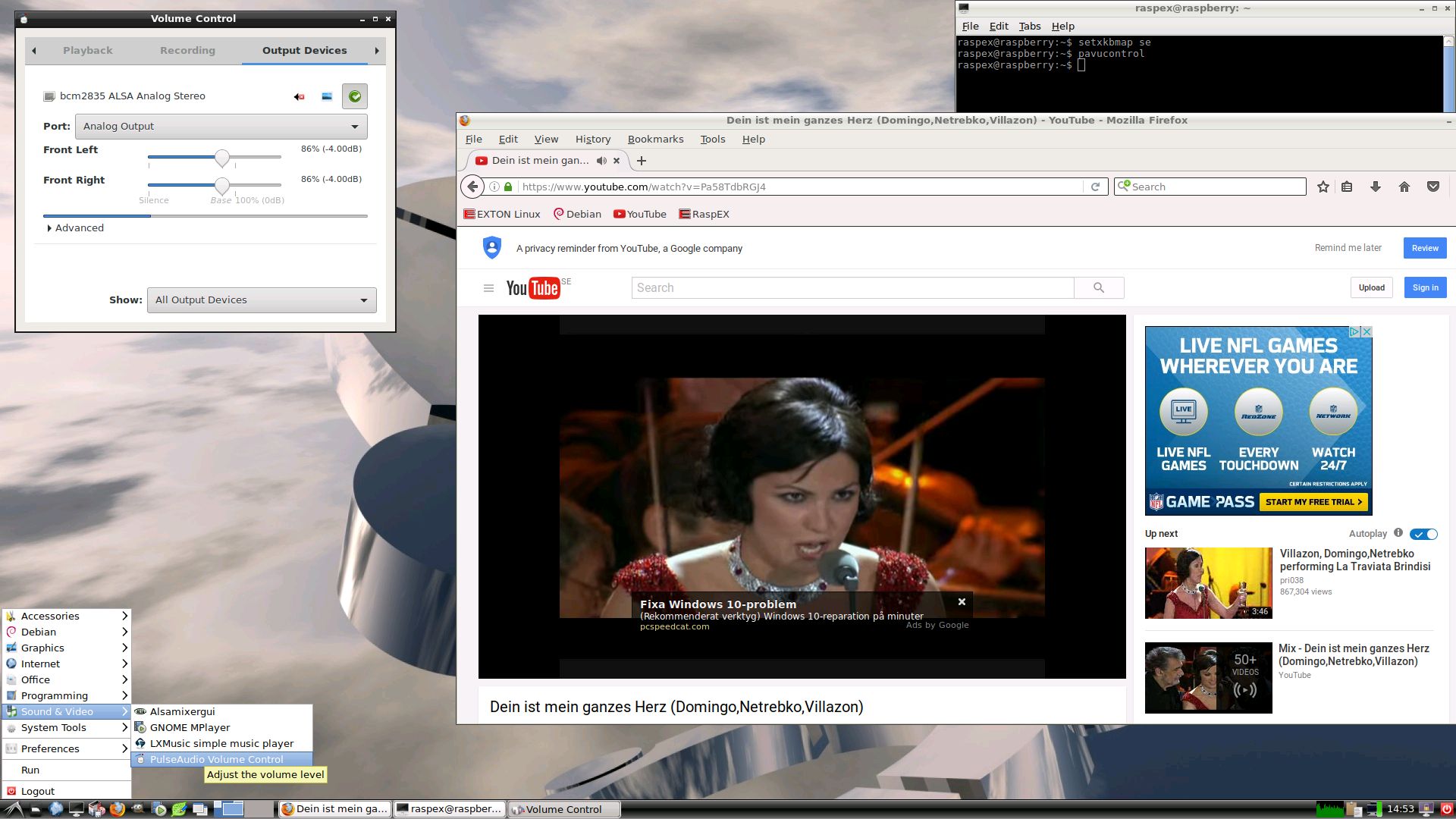Reload the page with the refresh icon

click(x=1095, y=187)
